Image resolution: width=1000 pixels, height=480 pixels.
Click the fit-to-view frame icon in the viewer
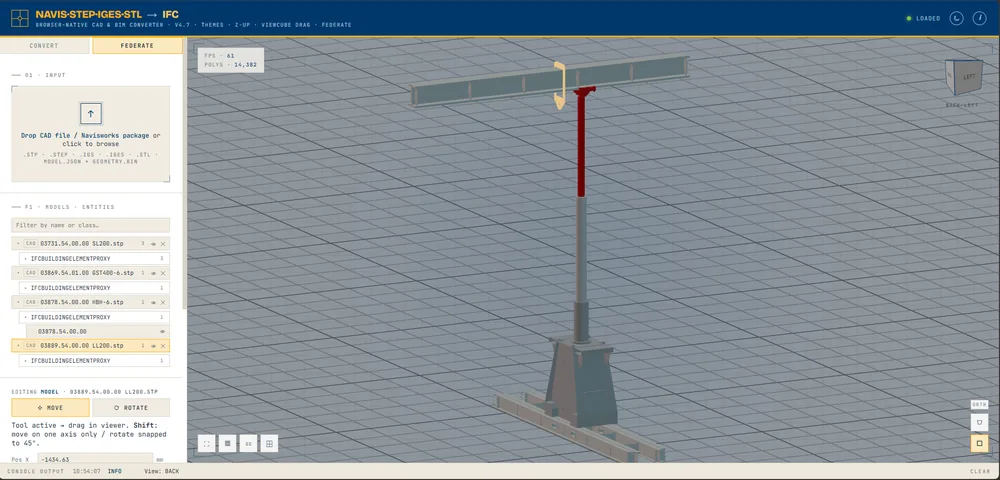[x=207, y=444]
